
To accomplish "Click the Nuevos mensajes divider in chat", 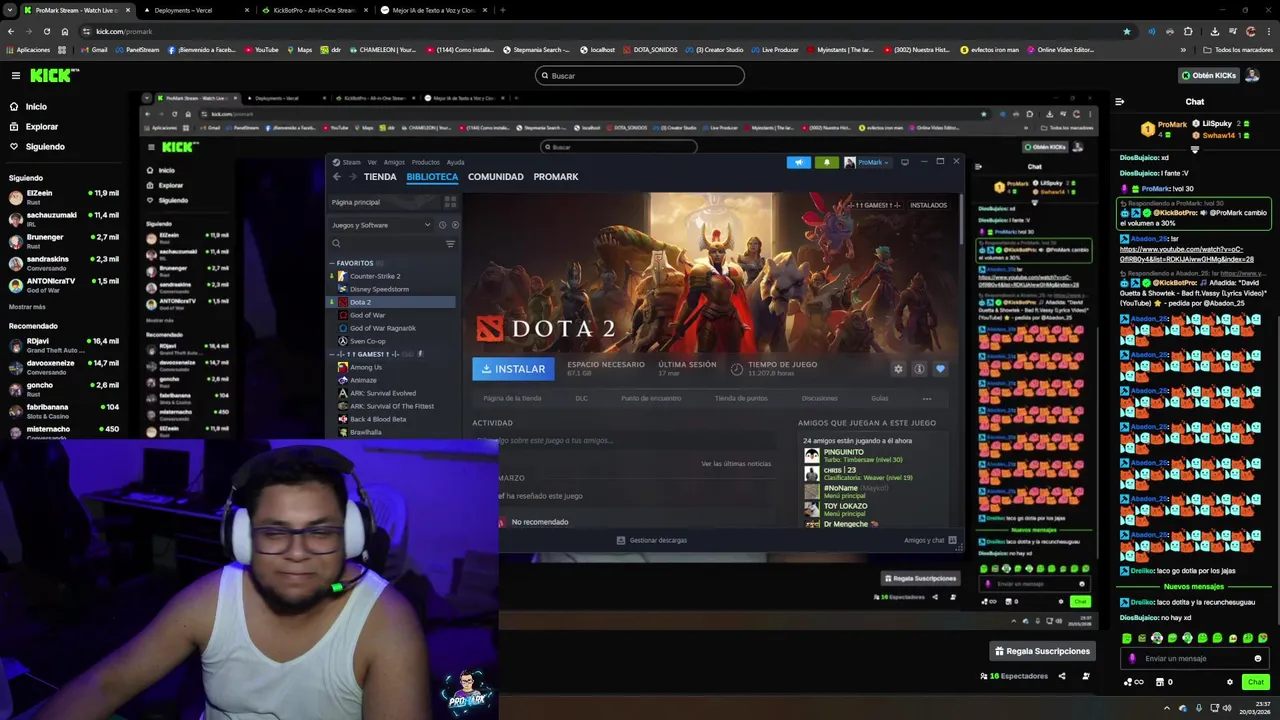I will pos(1194,587).
